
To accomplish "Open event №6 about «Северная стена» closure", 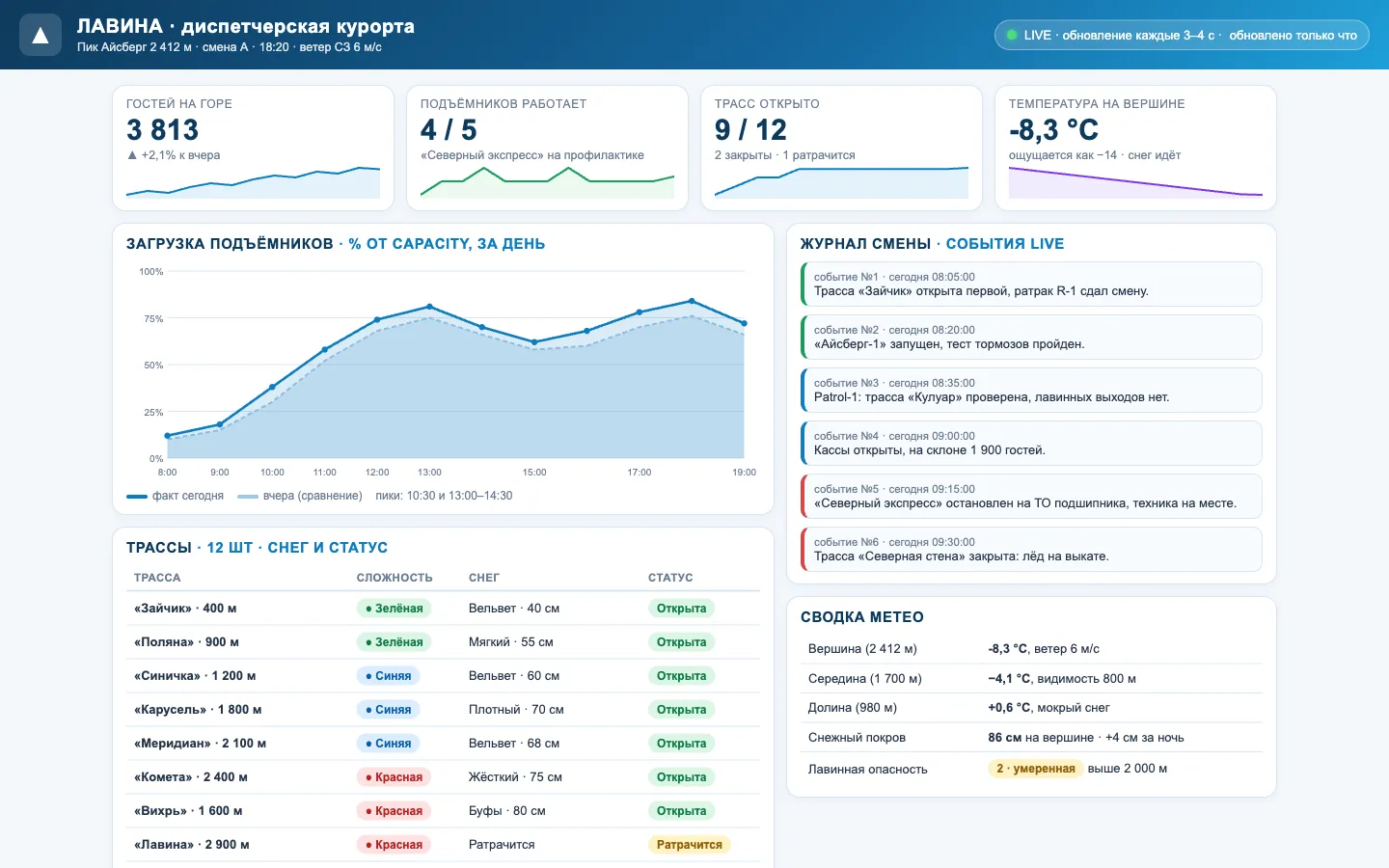I will [x=1031, y=549].
